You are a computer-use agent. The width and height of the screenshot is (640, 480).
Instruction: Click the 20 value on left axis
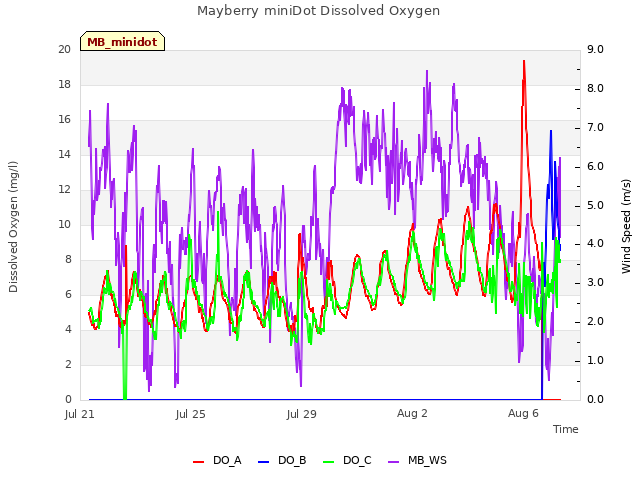pyautogui.click(x=64, y=49)
